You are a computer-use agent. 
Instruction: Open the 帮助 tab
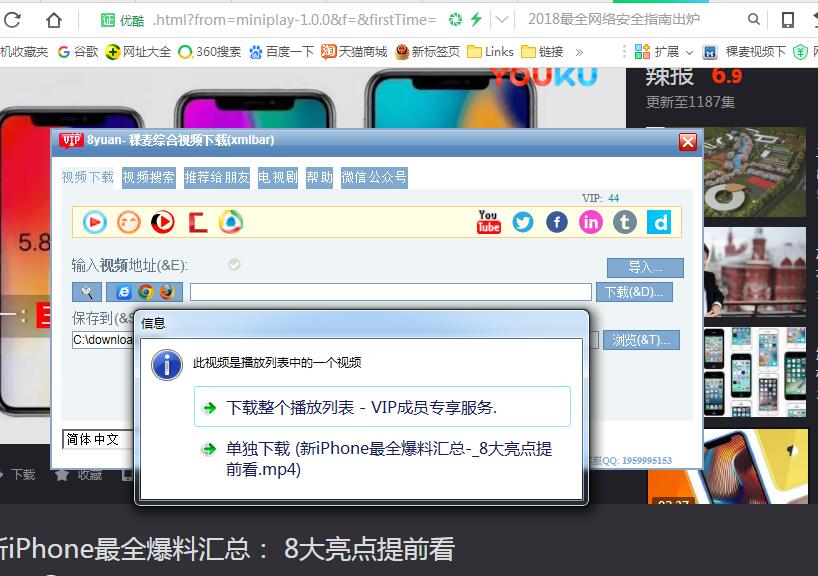319,177
